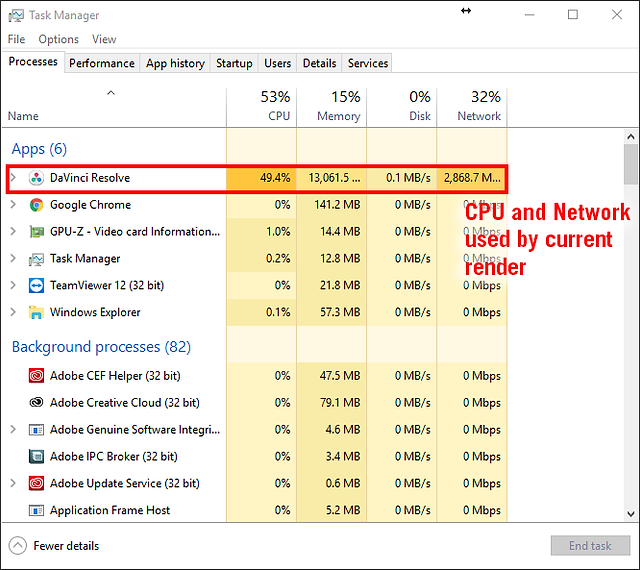Click the Google Chrome icon
The width and height of the screenshot is (640, 570).
click(x=36, y=205)
